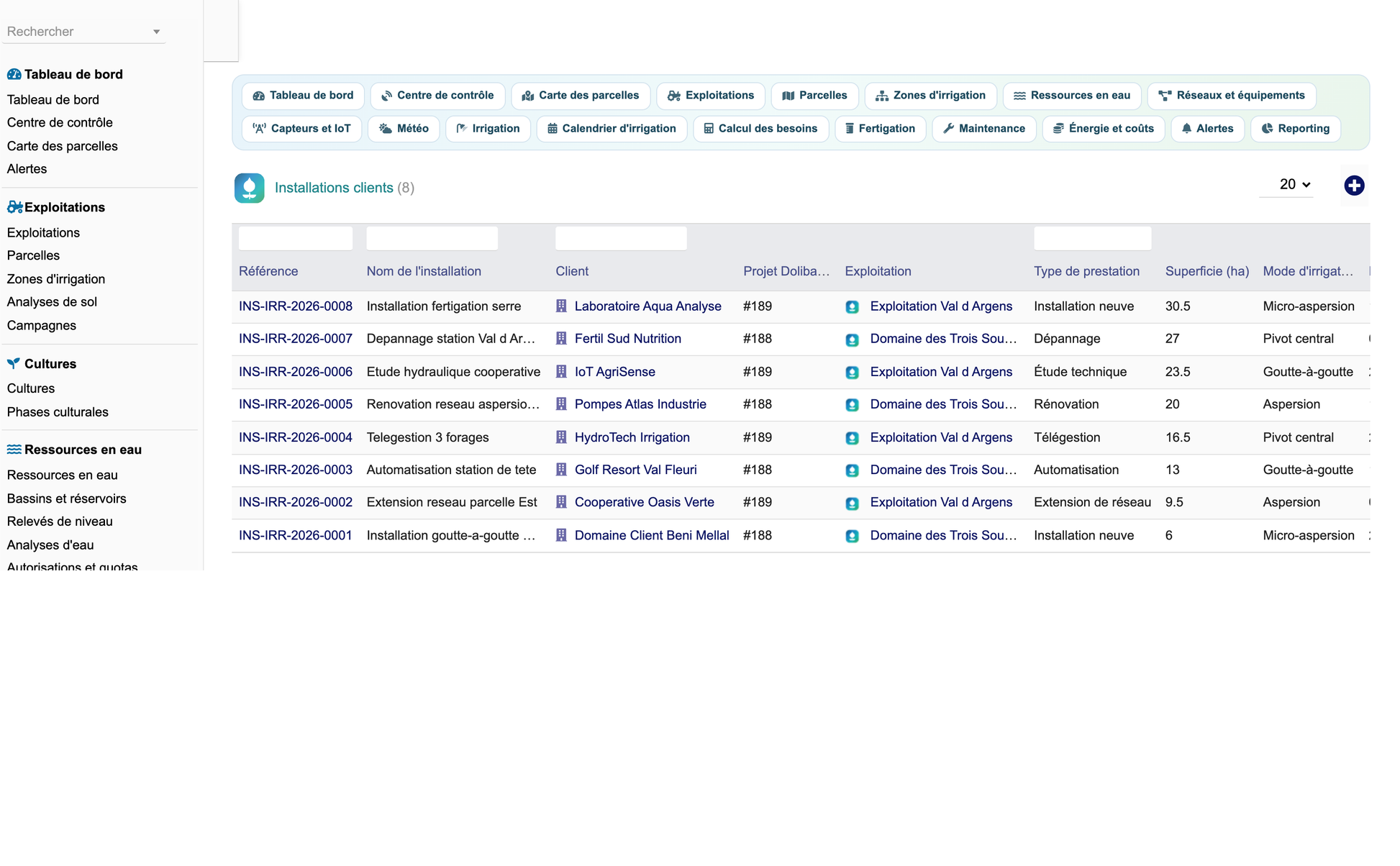Sort by the Superficie (ha) column header
The height and width of the screenshot is (866, 1400).
click(1206, 271)
